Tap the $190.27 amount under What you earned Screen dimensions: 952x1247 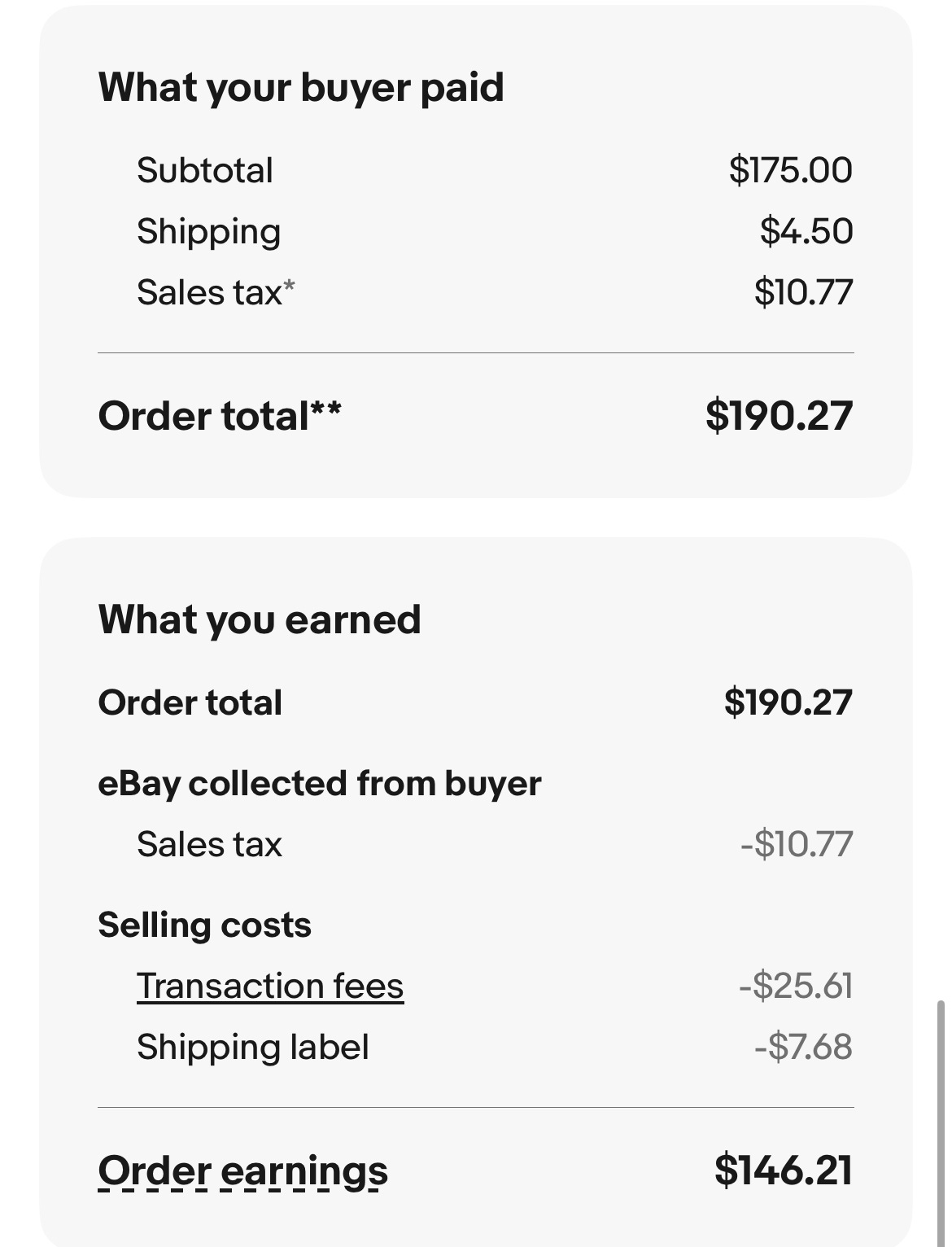[788, 702]
